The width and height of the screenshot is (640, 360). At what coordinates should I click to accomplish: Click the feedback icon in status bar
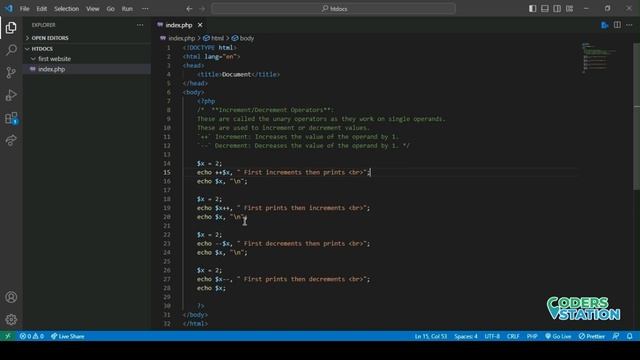pyautogui.click(x=616, y=336)
